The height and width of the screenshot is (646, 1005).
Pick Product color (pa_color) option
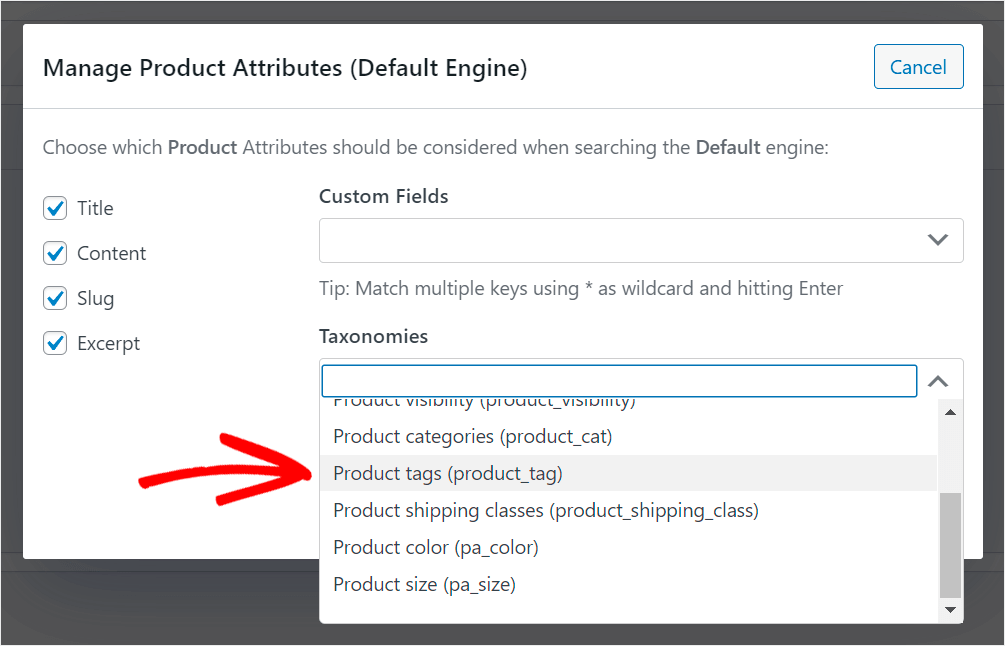[628, 548]
